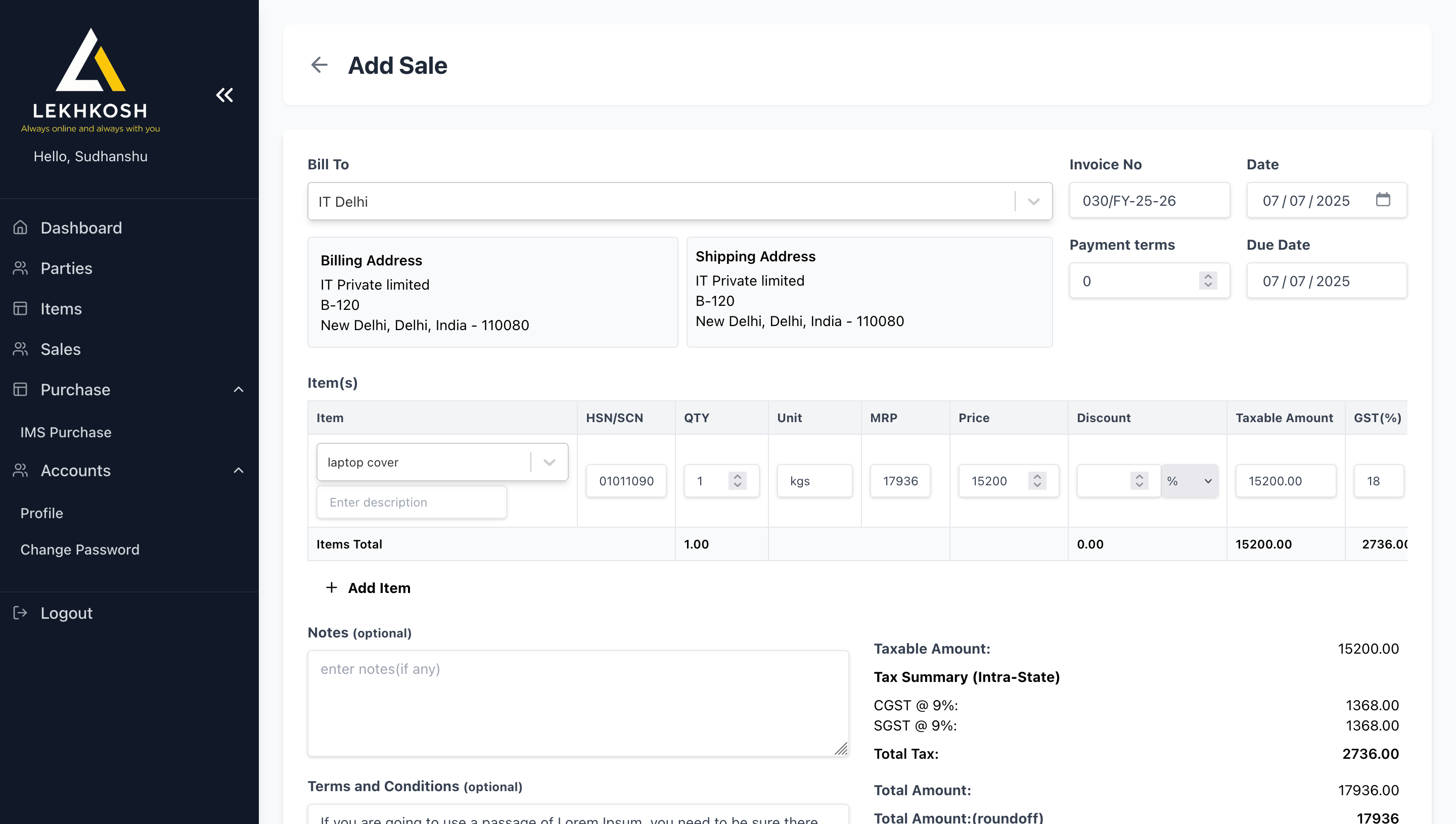Open the Items section

61,308
